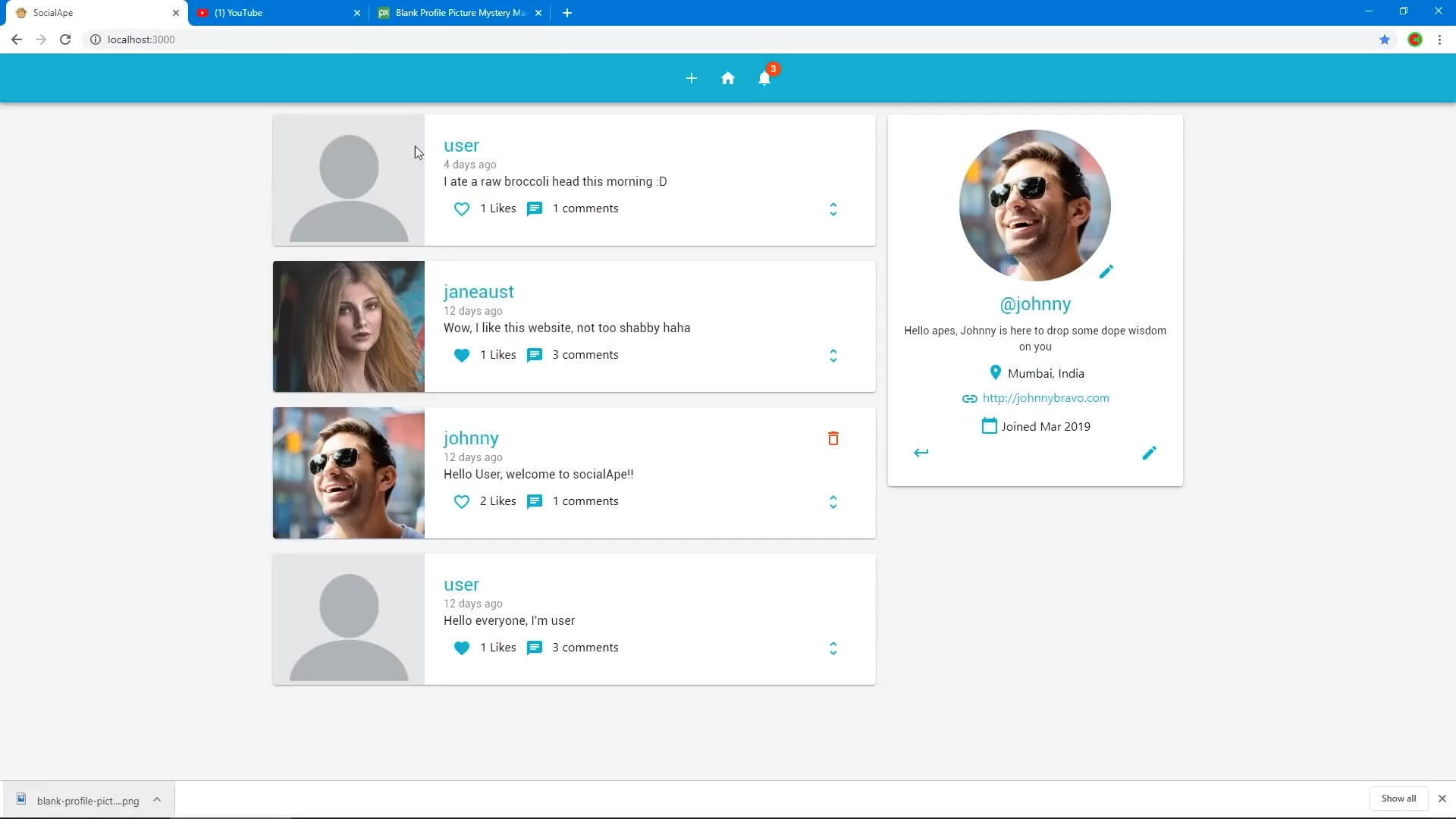Unlike the 'Hello everyone, I'm user' post
Screen dimensions: 1456x819
461,648
